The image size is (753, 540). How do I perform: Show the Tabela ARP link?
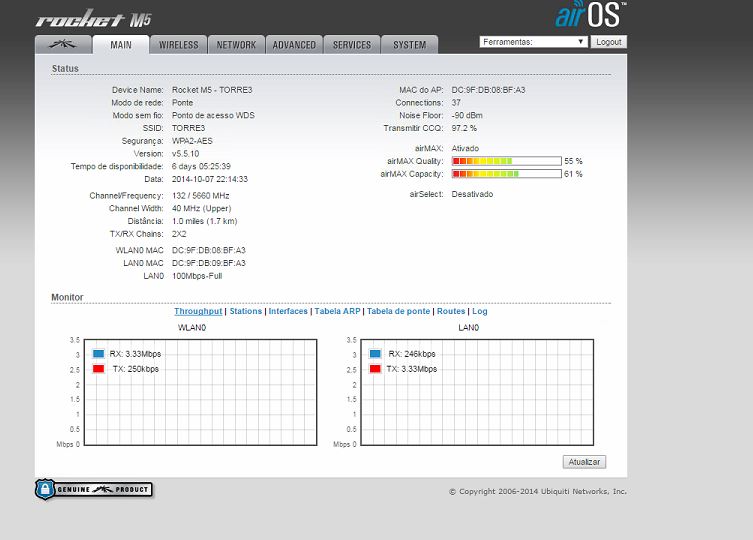[x=337, y=311]
